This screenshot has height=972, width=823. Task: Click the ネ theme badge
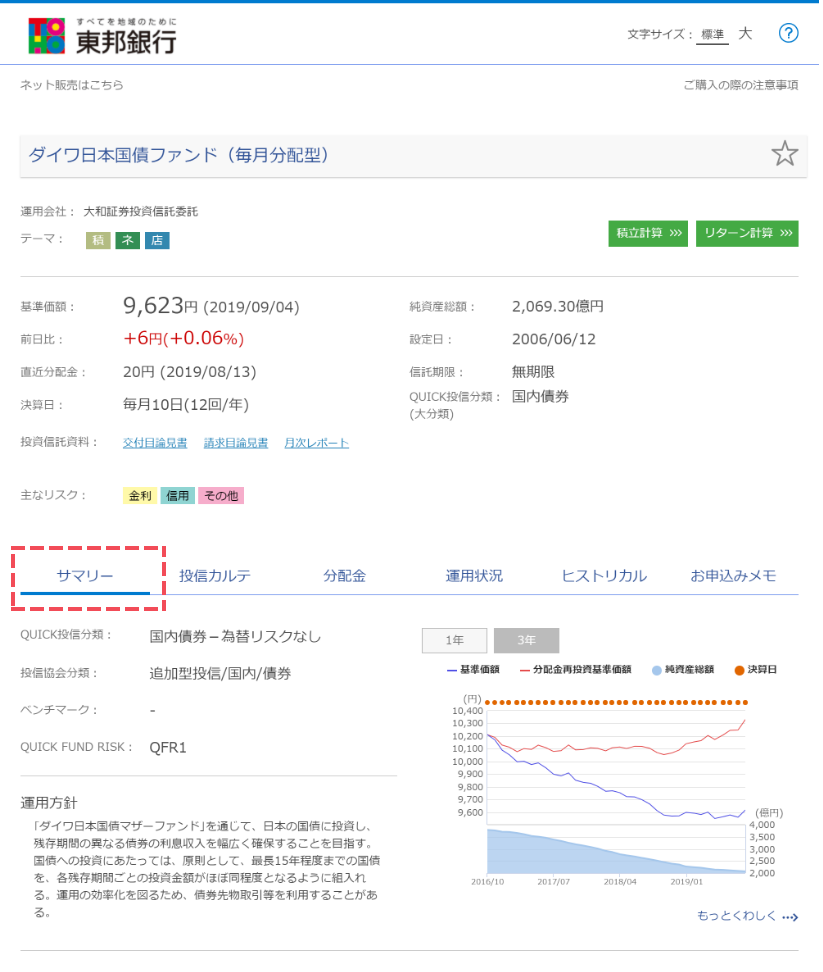coord(128,240)
